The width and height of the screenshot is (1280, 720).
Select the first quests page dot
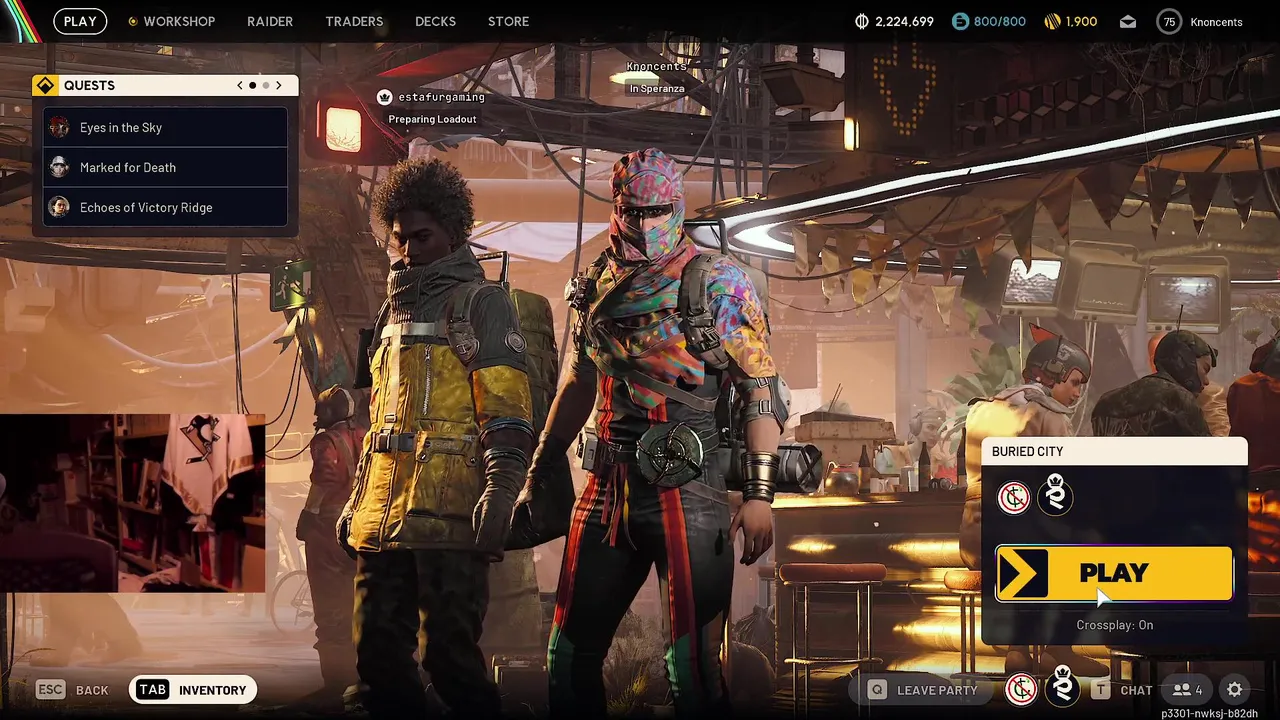(x=252, y=86)
